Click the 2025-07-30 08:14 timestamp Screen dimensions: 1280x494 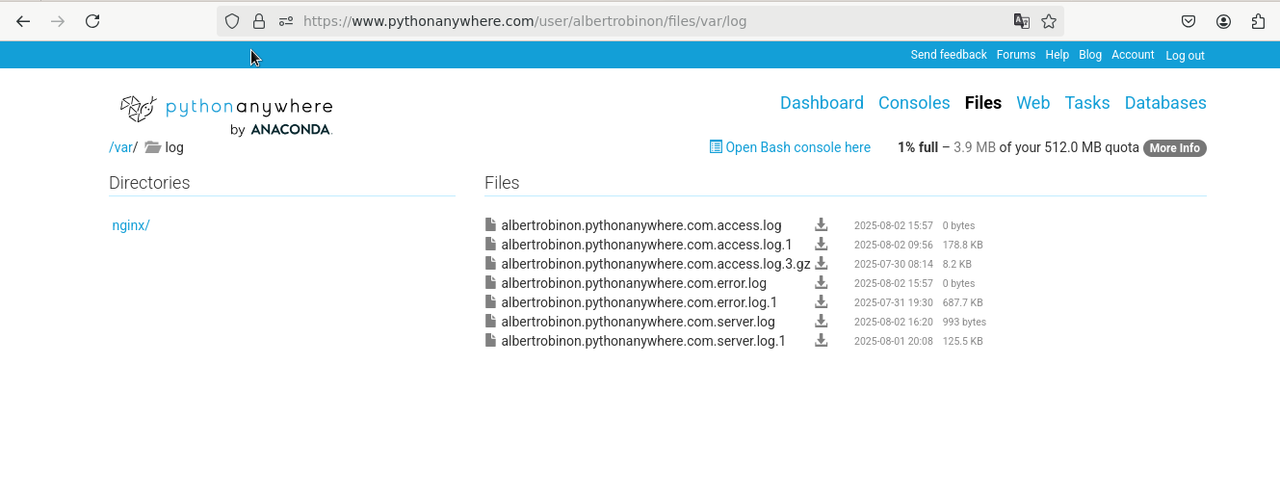[893, 264]
